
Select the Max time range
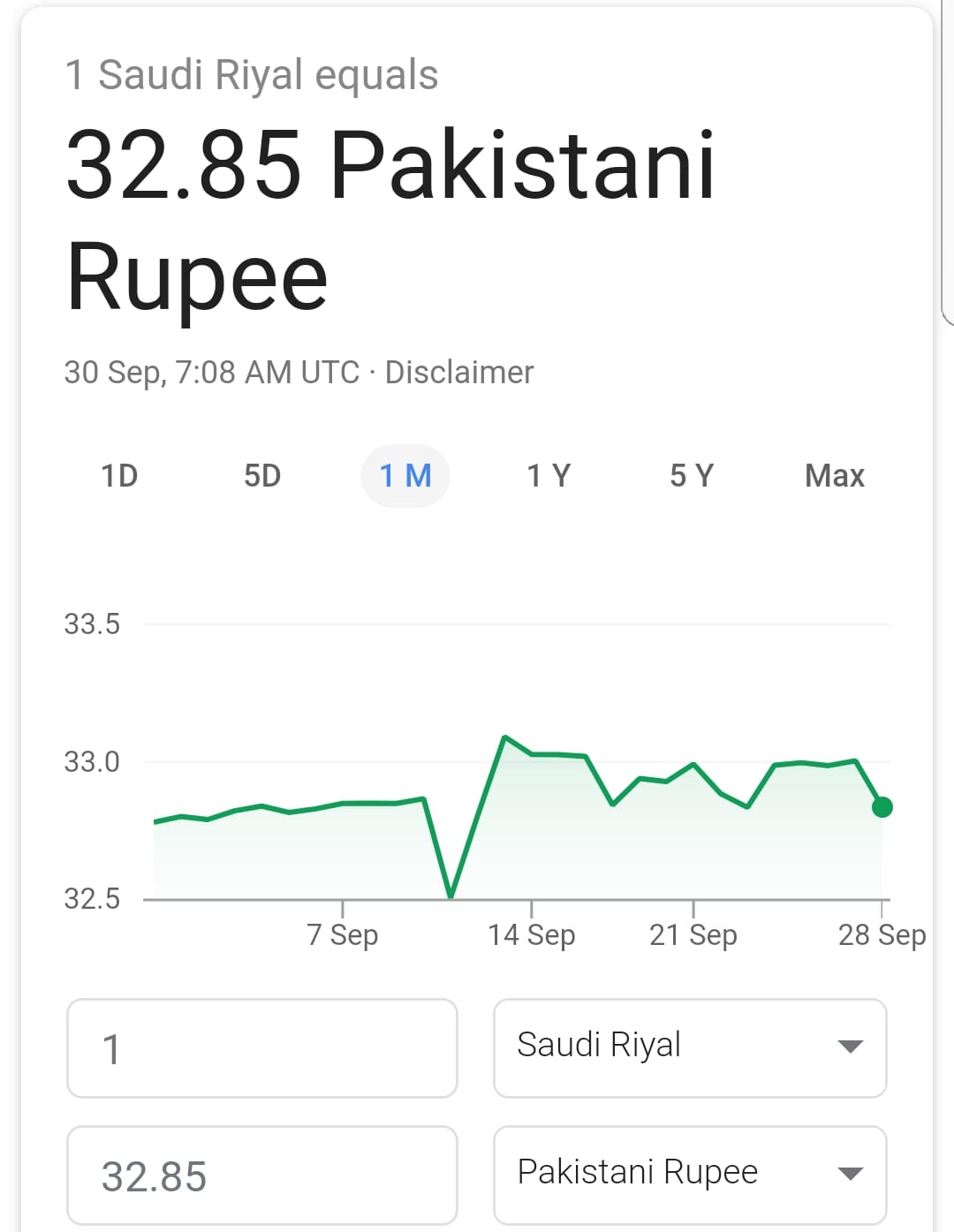[x=835, y=476]
